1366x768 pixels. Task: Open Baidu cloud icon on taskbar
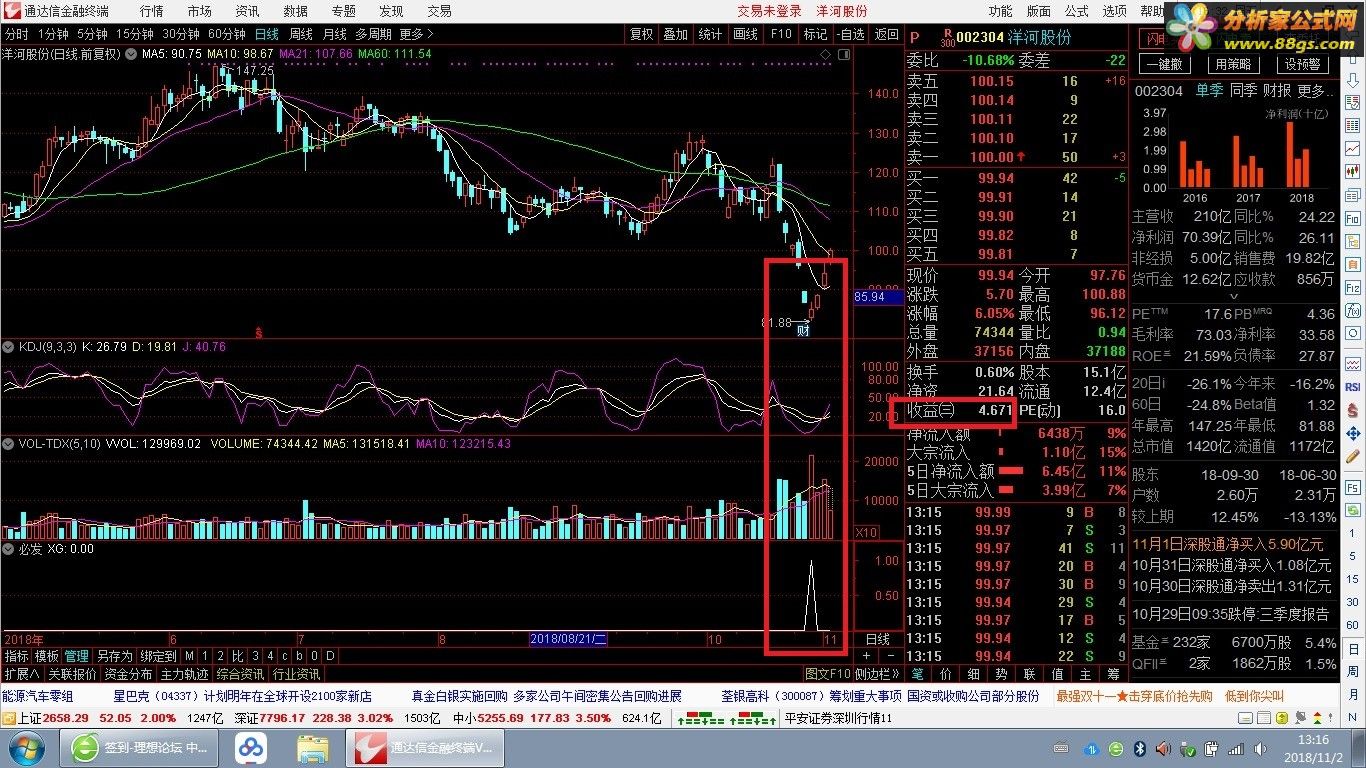click(252, 747)
